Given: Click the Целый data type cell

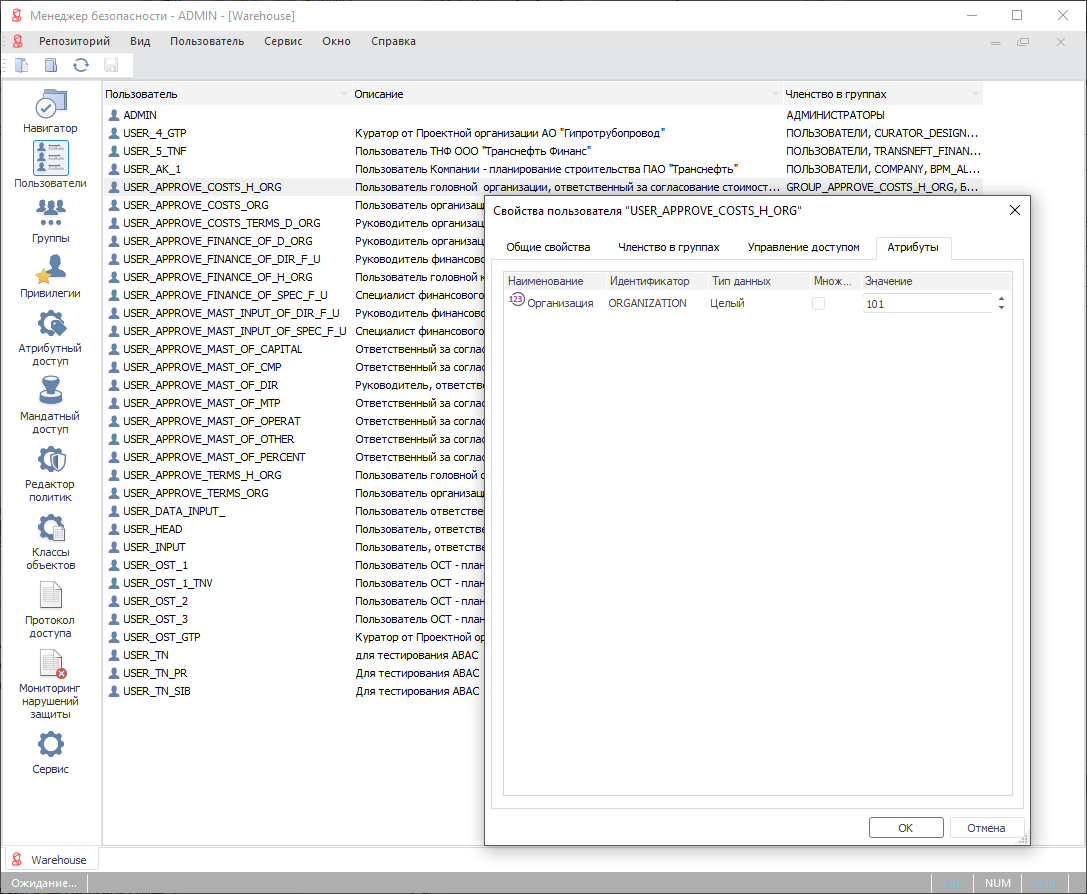Looking at the screenshot, I should 727,303.
